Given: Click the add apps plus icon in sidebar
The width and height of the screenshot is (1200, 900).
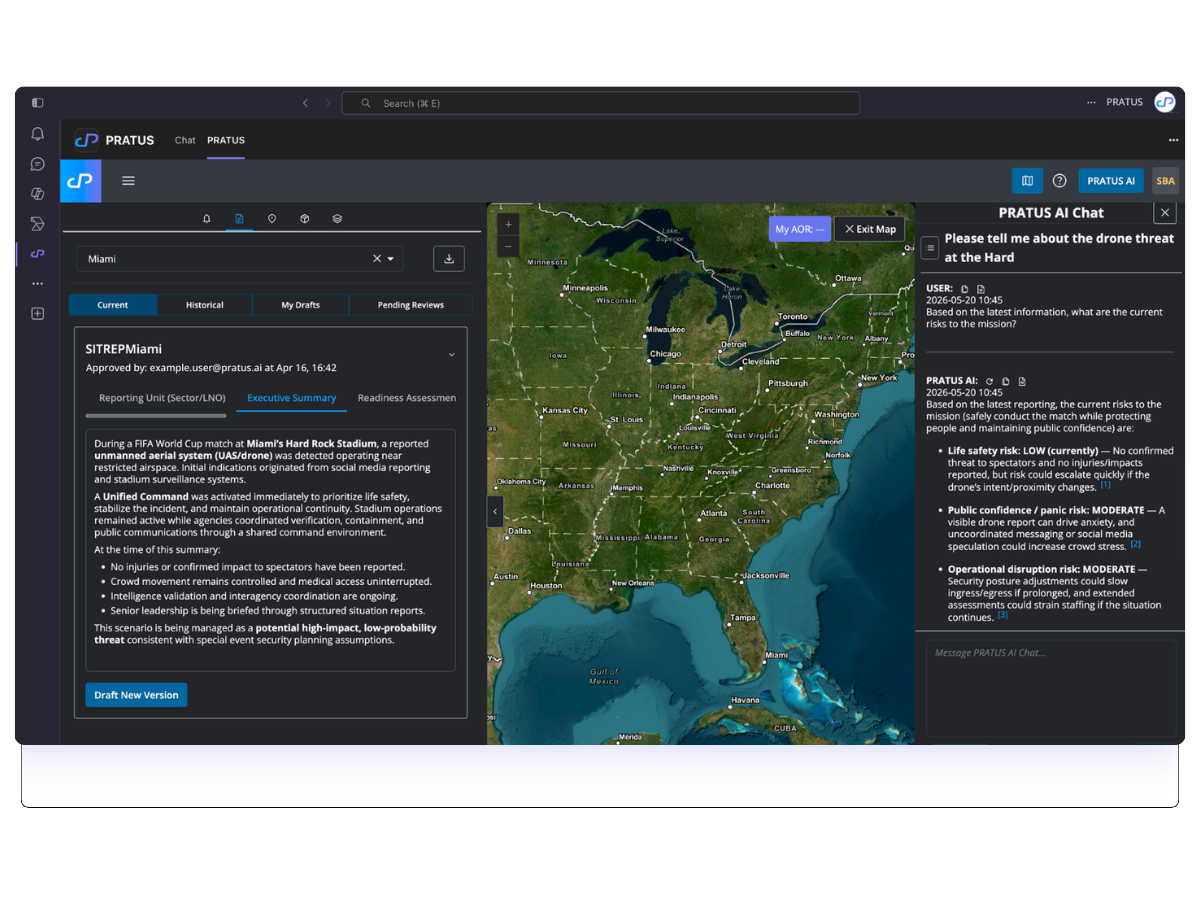Looking at the screenshot, I should click(x=37, y=314).
